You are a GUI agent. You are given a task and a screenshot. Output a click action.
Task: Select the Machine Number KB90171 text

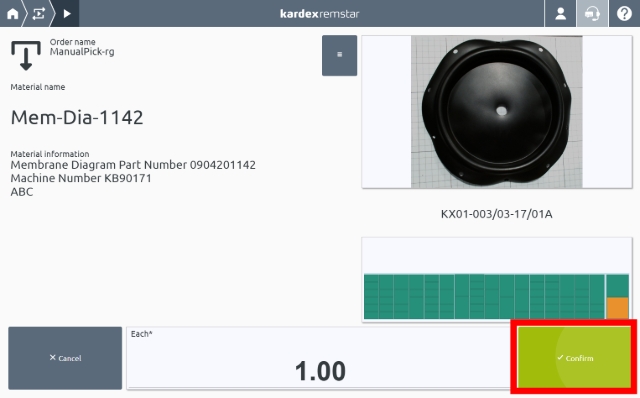[81, 178]
